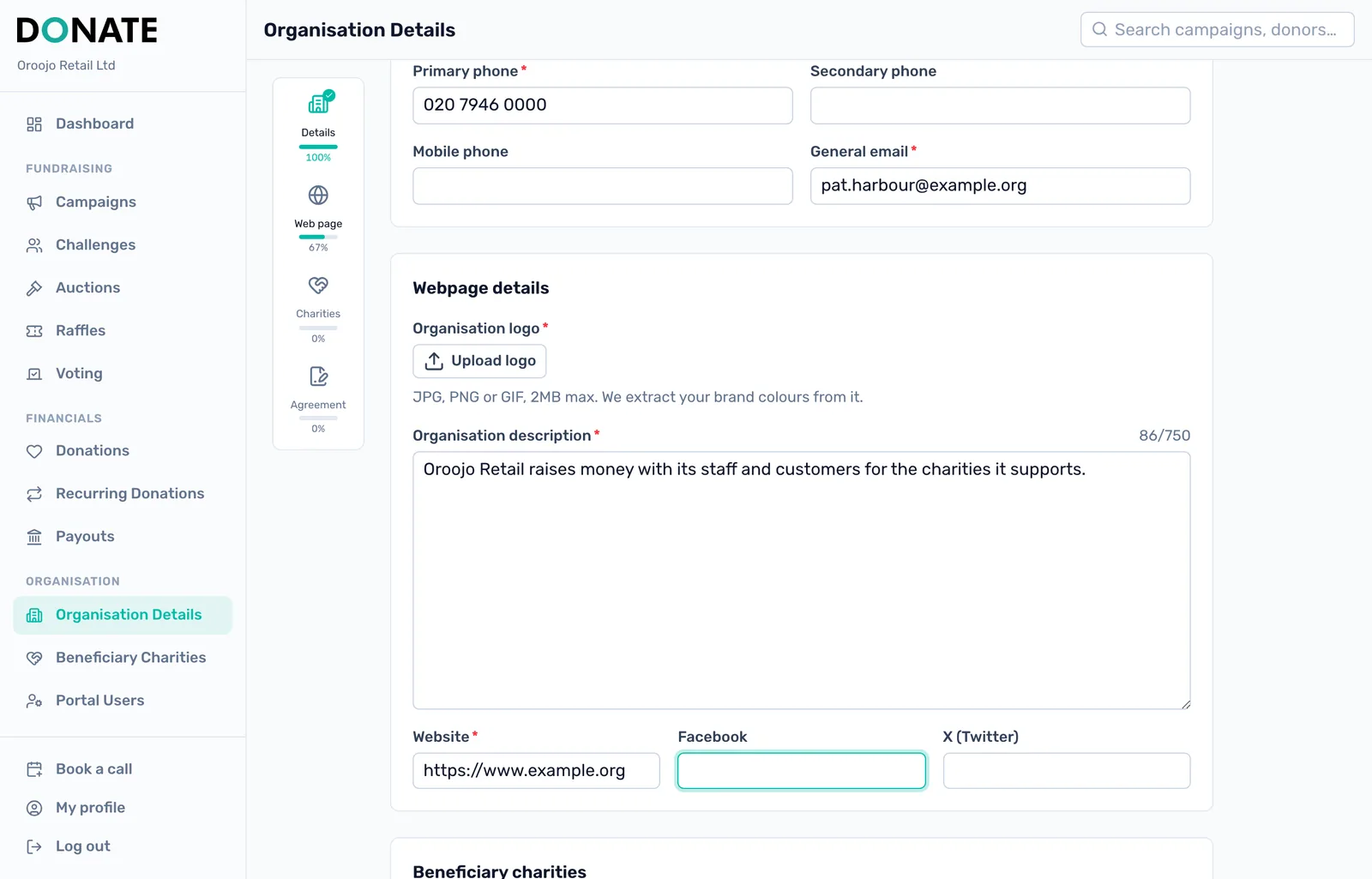The image size is (1372, 879).
Task: Open the Campaigns menu item
Action: [x=123, y=202]
